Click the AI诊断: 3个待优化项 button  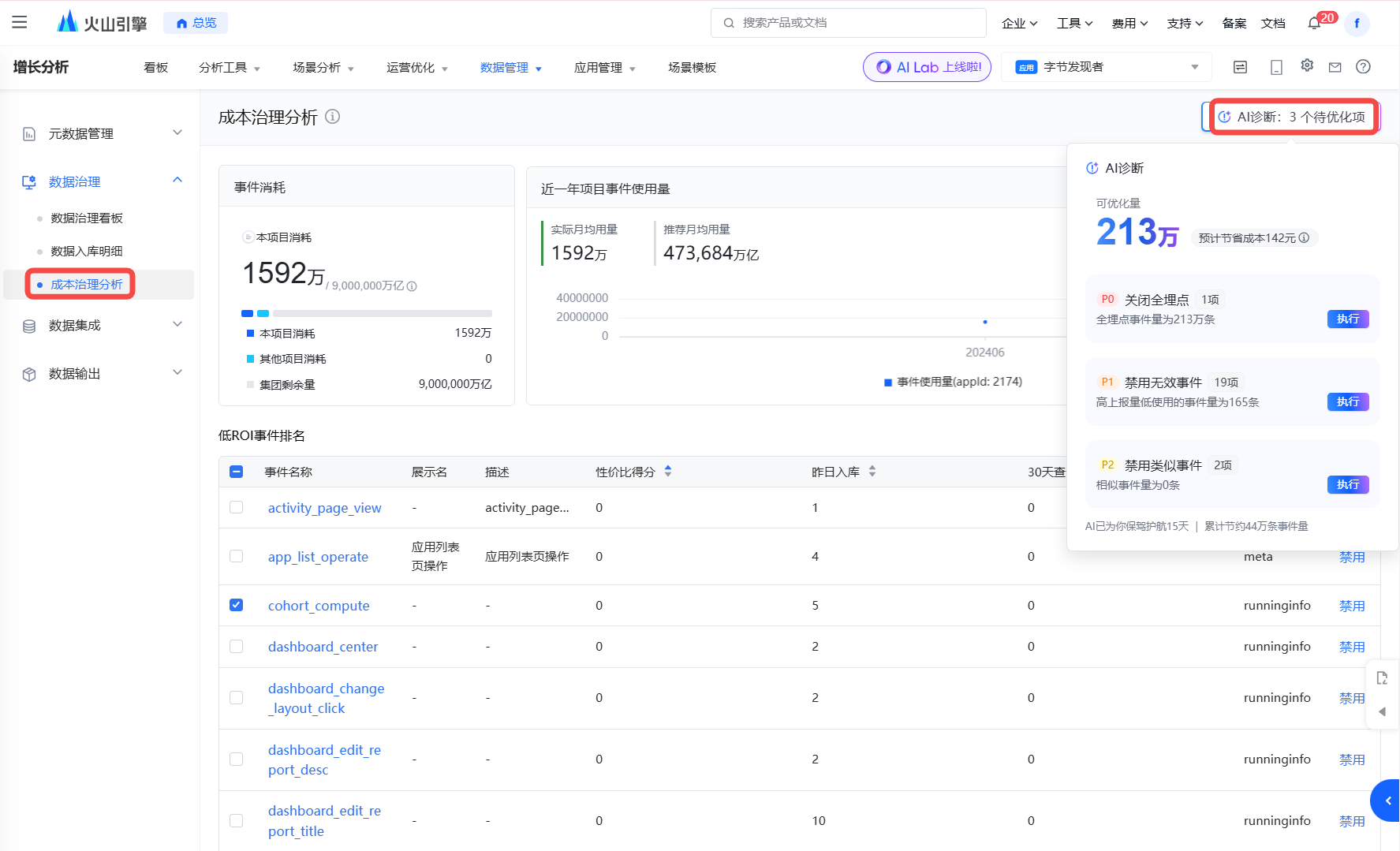pos(1292,117)
